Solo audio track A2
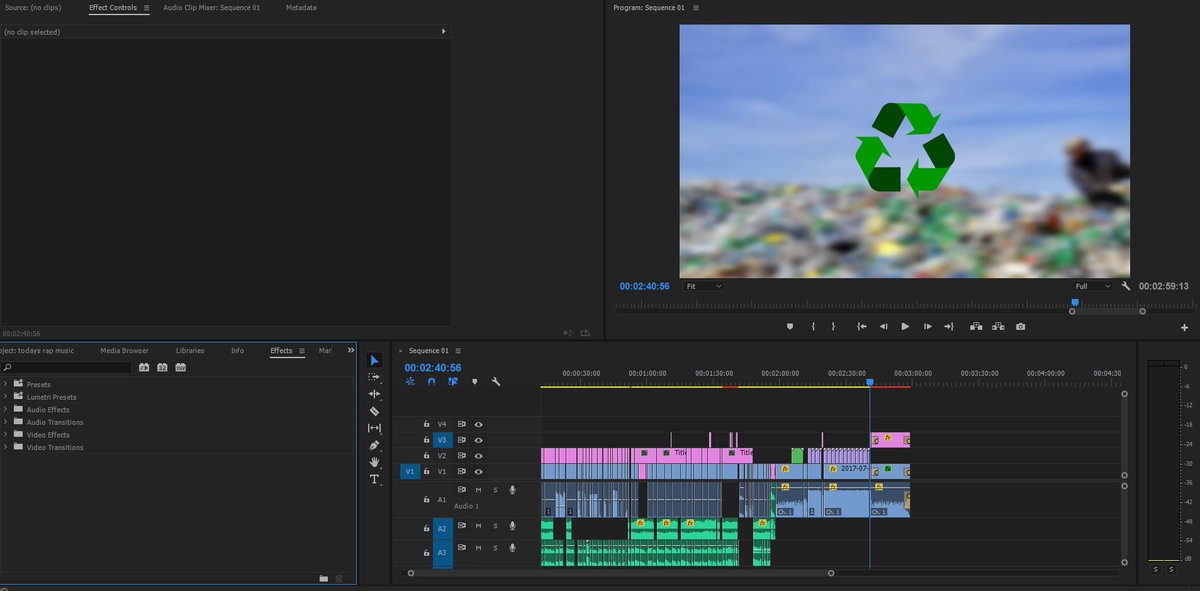The height and width of the screenshot is (591, 1200). [494, 526]
